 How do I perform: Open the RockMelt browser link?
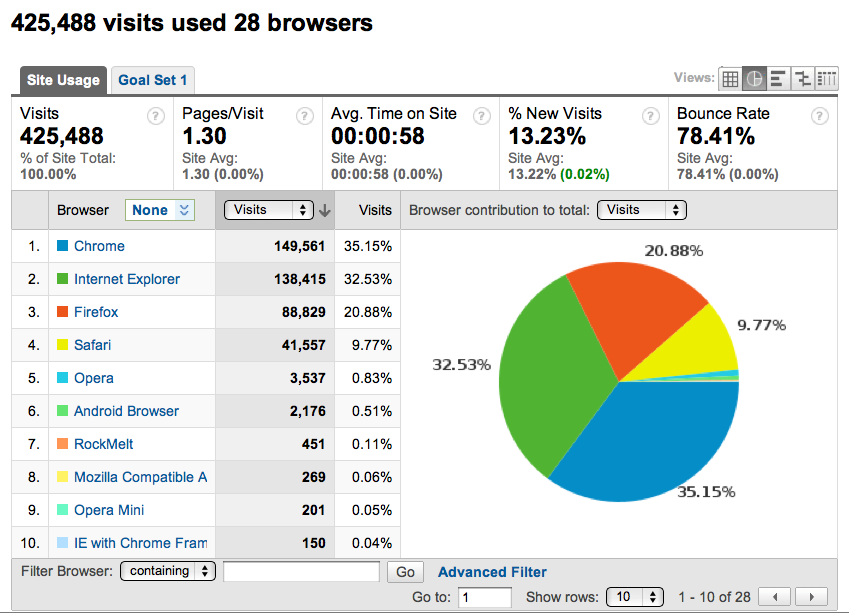tap(103, 444)
